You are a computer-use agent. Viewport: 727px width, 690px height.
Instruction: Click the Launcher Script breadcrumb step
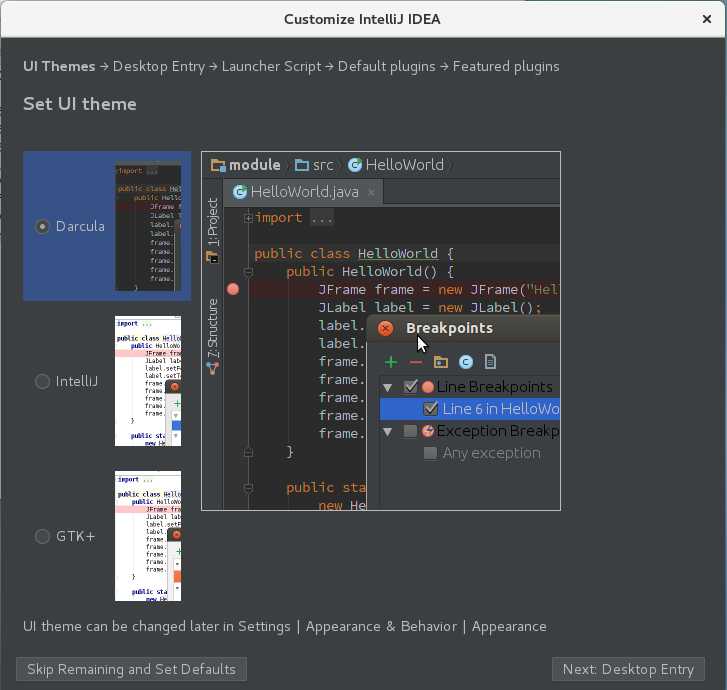pyautogui.click(x=271, y=66)
